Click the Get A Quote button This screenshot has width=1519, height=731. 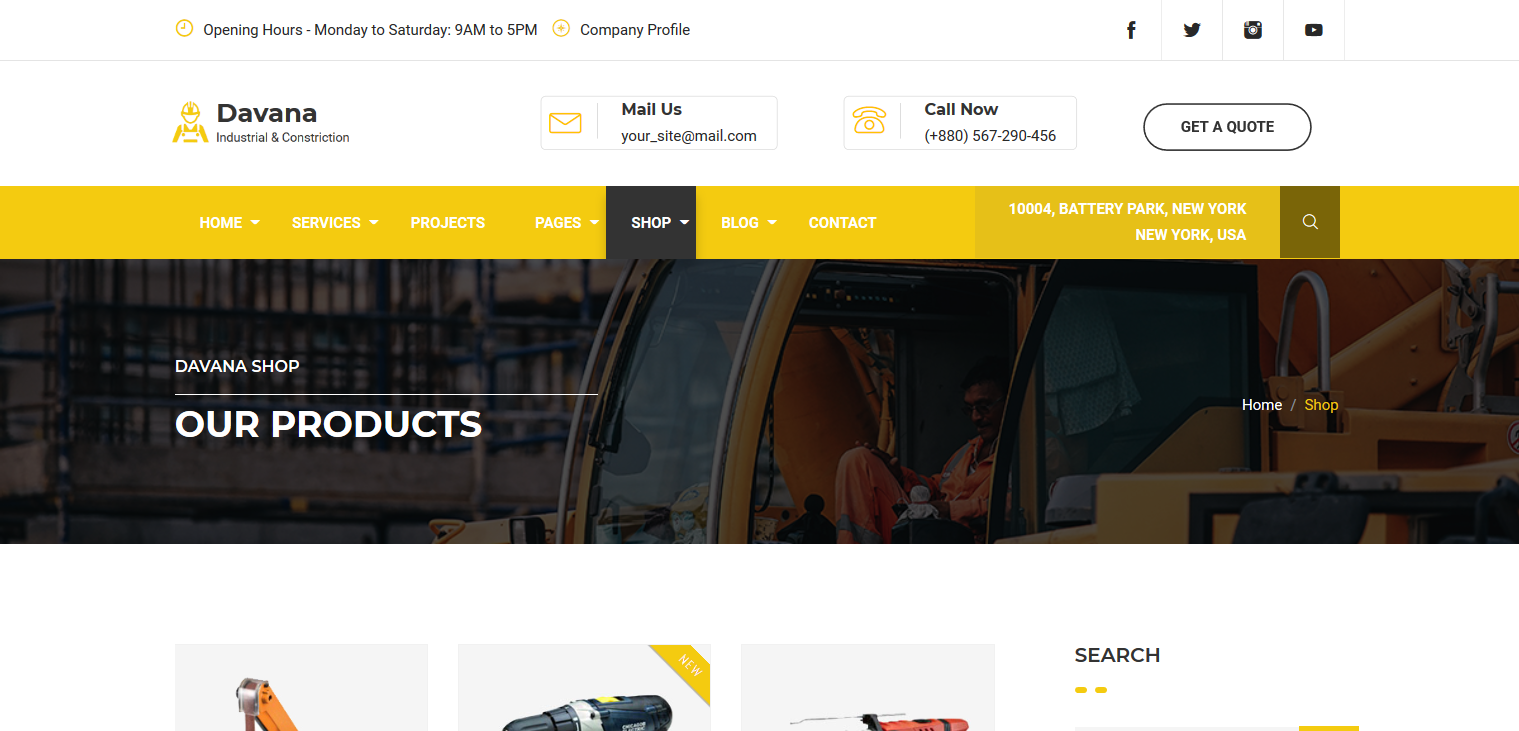point(1227,127)
